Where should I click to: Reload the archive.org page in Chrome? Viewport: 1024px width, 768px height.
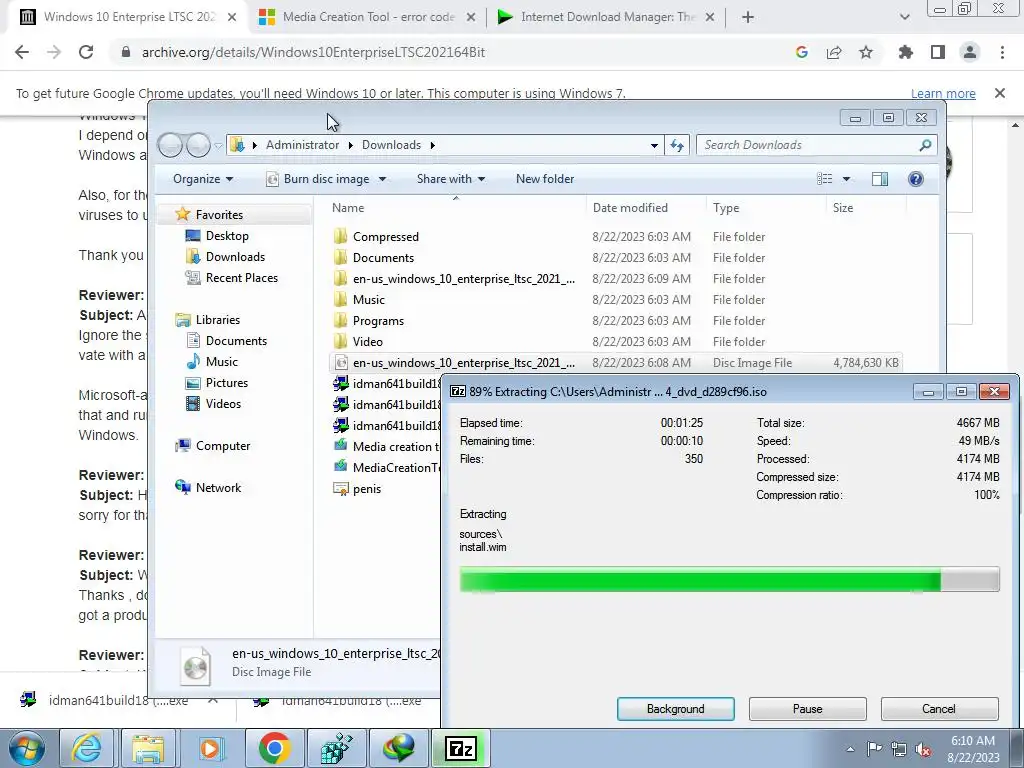pyautogui.click(x=86, y=52)
